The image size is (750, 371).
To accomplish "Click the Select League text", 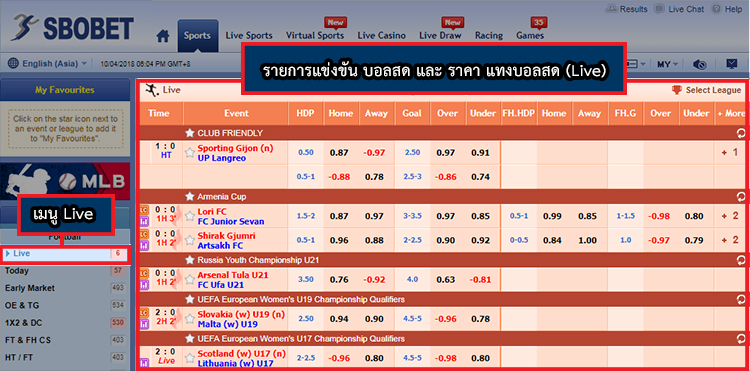I will (713, 90).
